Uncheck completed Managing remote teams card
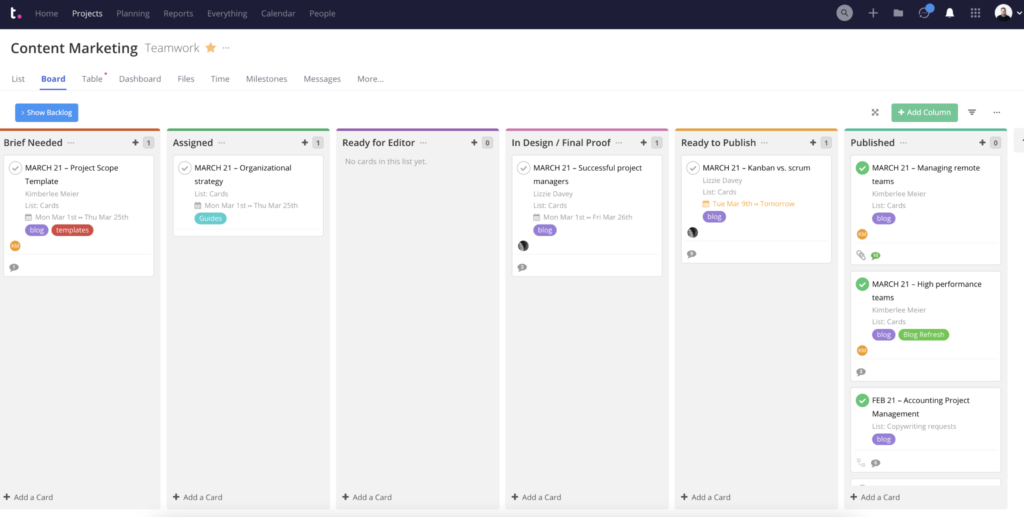 (862, 168)
